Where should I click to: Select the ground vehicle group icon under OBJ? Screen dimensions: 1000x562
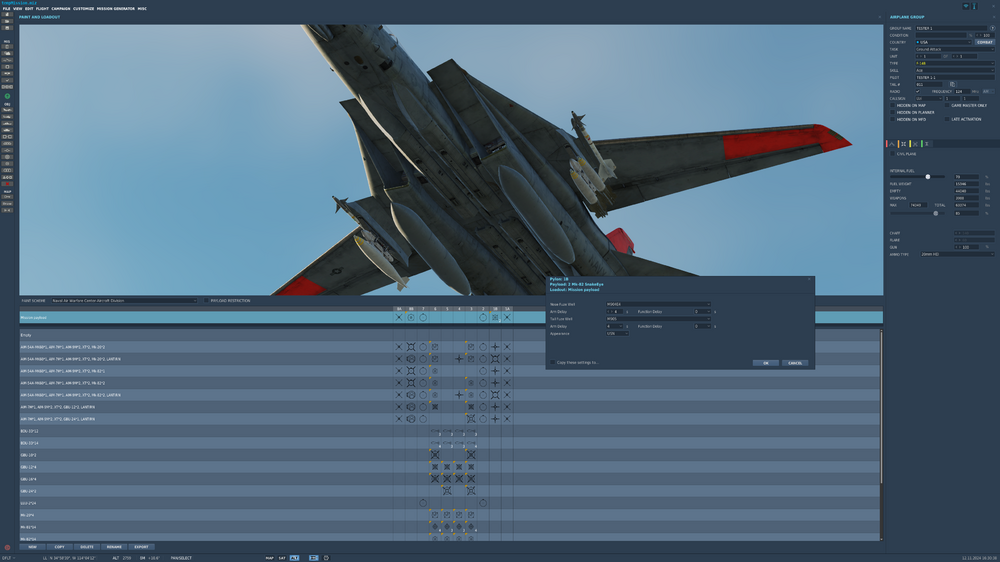click(8, 129)
